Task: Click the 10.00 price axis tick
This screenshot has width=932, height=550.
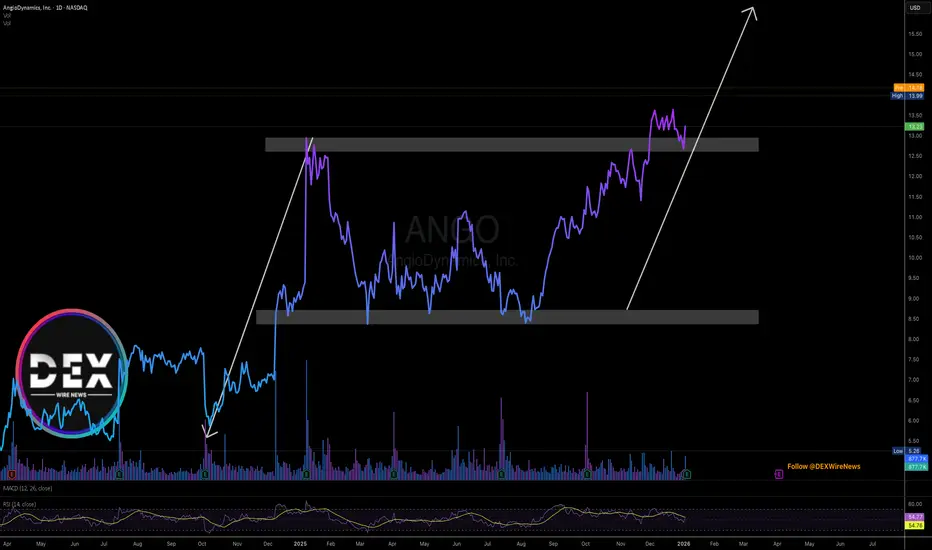Action: click(x=915, y=258)
